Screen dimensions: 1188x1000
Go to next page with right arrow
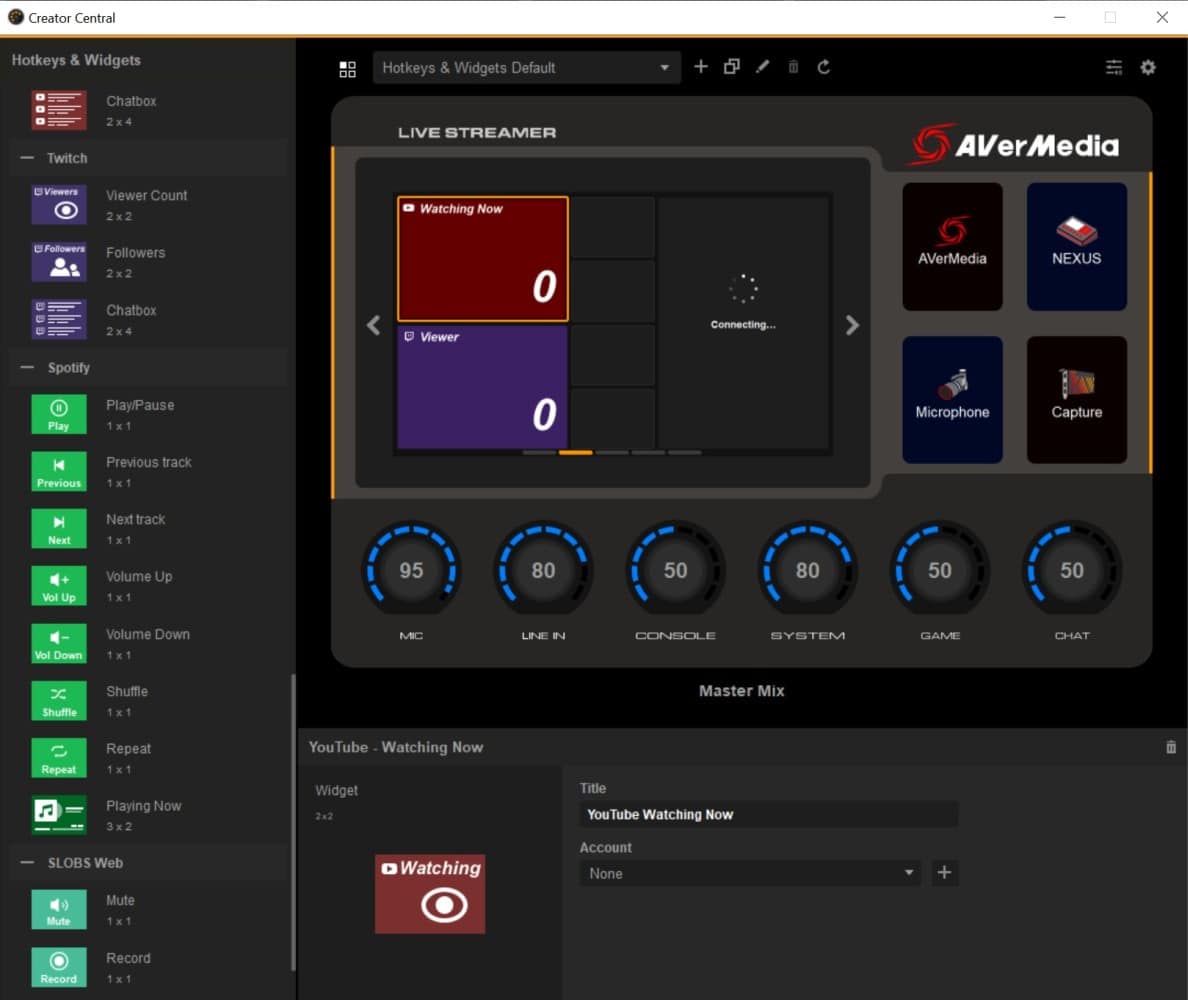coord(852,325)
